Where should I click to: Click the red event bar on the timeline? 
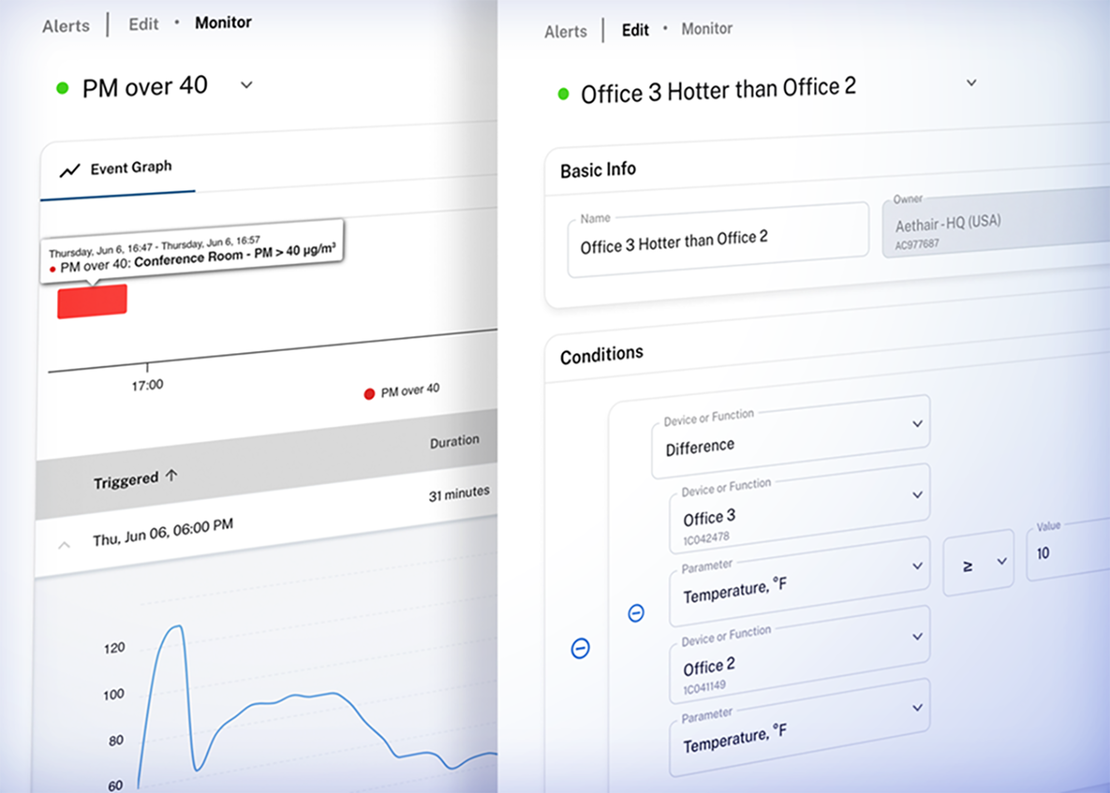point(92,301)
